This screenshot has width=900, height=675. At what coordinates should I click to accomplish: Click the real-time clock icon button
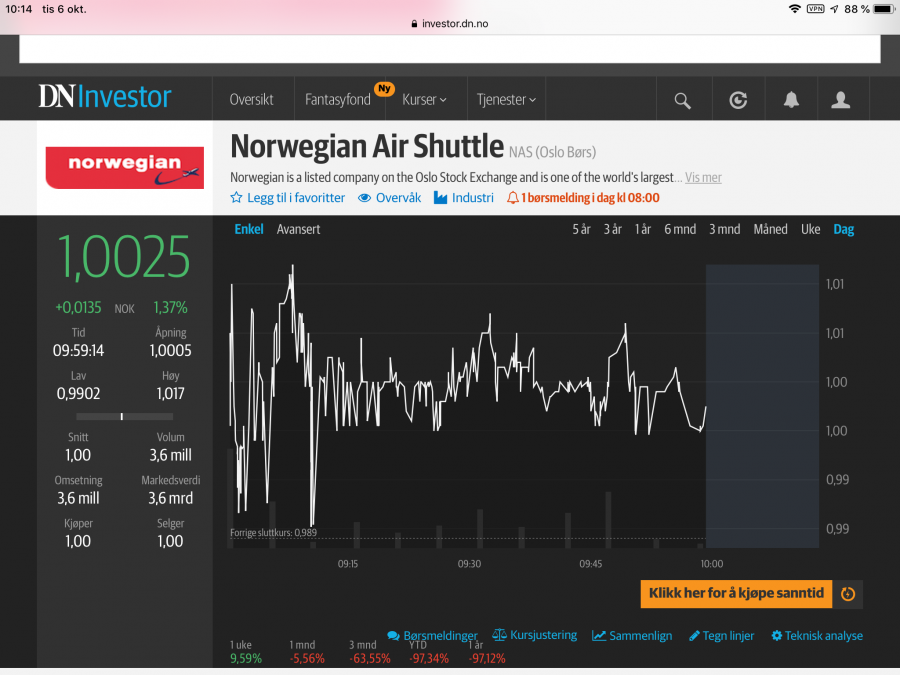pos(848,594)
